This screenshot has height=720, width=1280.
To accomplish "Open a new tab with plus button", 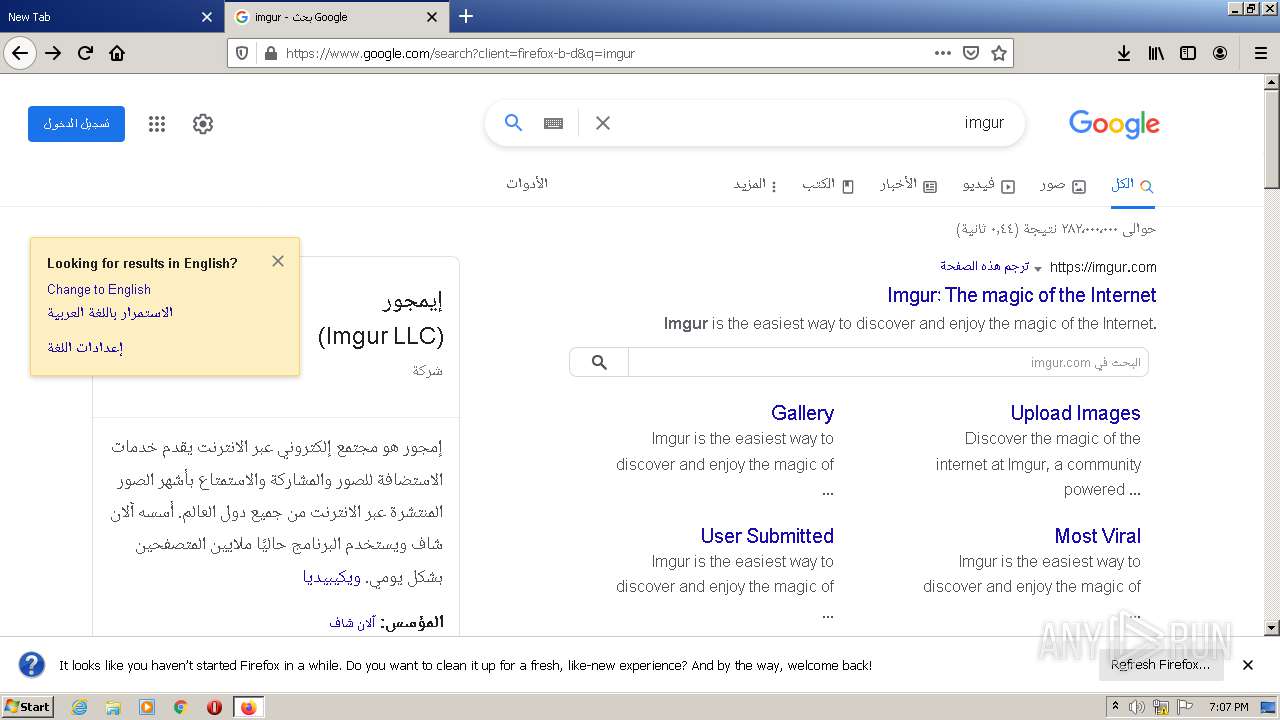I will pos(465,16).
